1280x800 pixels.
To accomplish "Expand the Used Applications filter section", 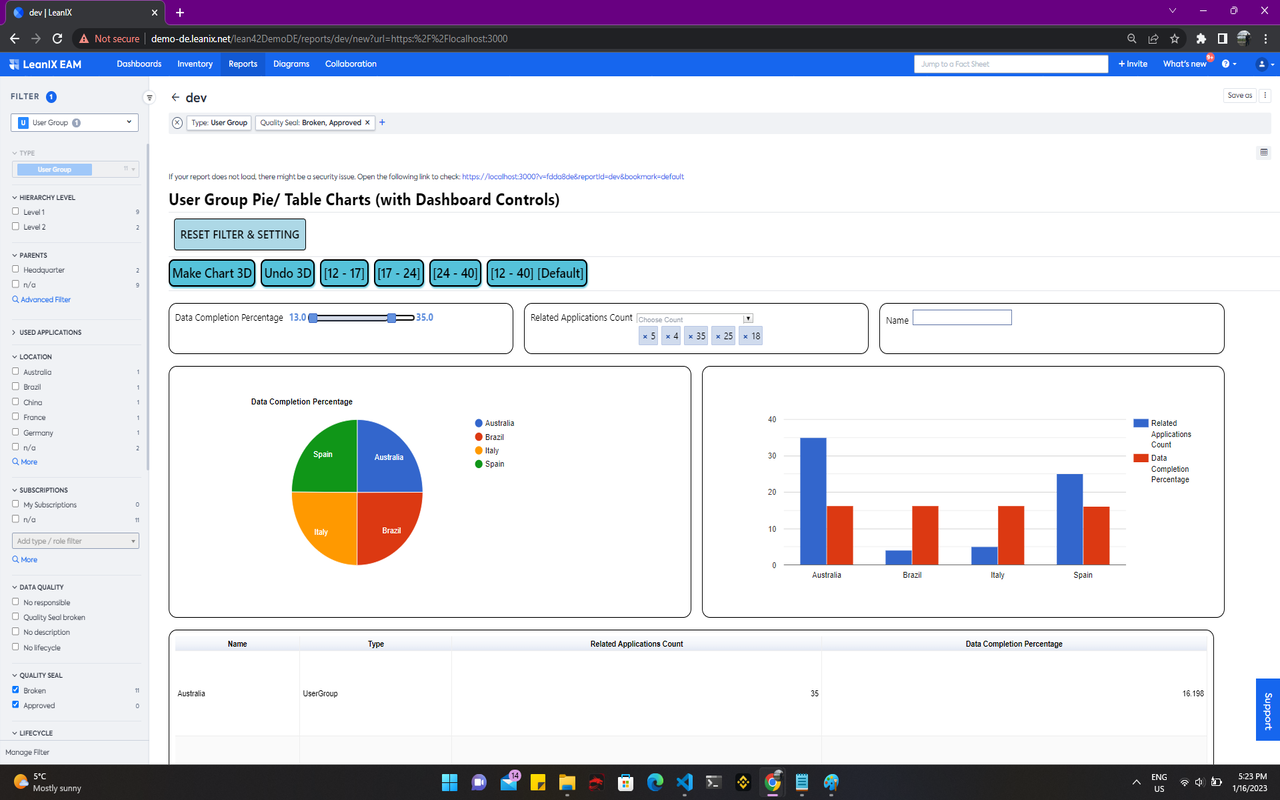I will coord(46,332).
